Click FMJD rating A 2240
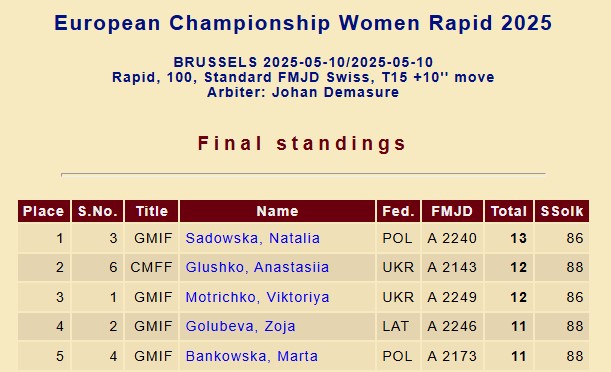Screen dimensions: 611x372 pyautogui.click(x=452, y=238)
